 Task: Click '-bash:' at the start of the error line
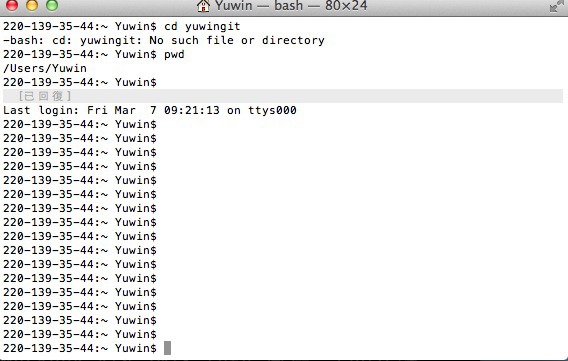[24, 40]
